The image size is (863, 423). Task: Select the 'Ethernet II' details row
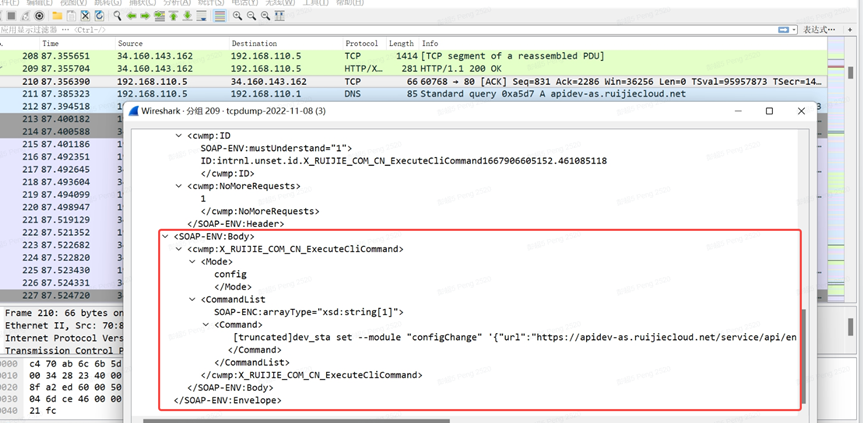click(x=62, y=326)
